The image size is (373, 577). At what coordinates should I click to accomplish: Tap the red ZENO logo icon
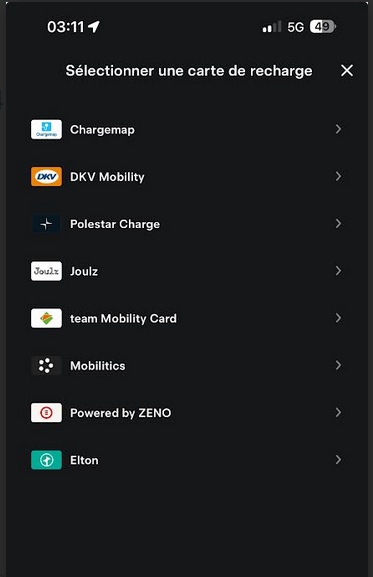46,413
